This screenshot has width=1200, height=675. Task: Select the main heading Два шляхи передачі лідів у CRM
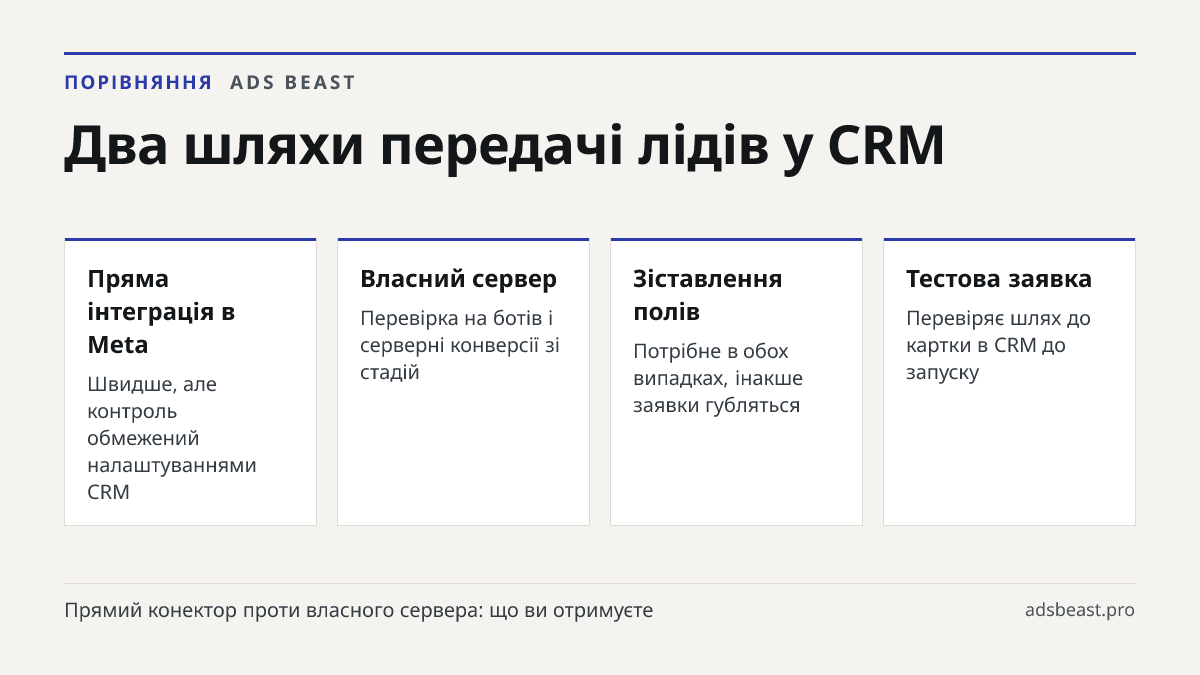coord(505,146)
